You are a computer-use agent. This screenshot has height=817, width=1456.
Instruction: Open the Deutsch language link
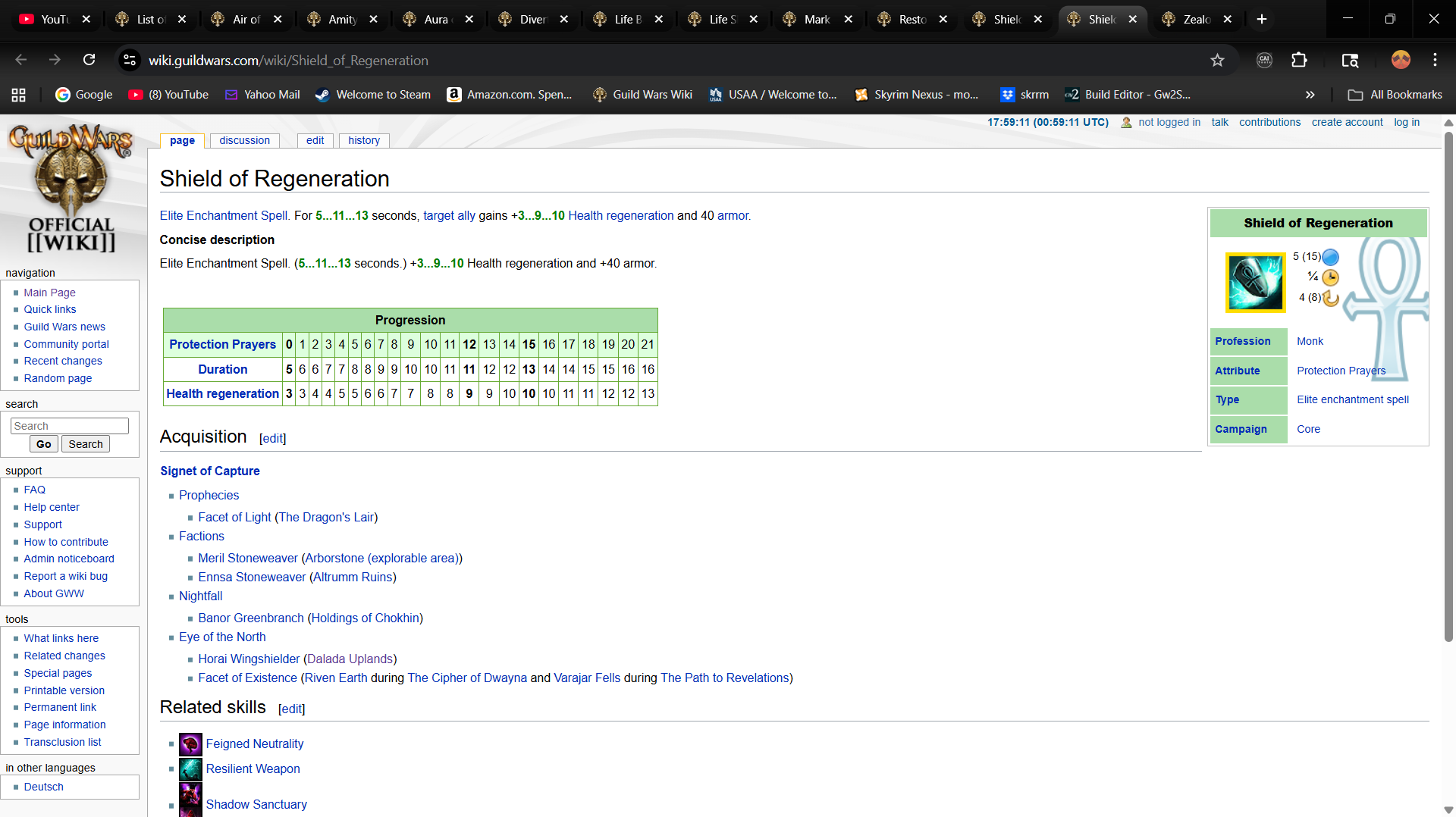click(x=43, y=787)
